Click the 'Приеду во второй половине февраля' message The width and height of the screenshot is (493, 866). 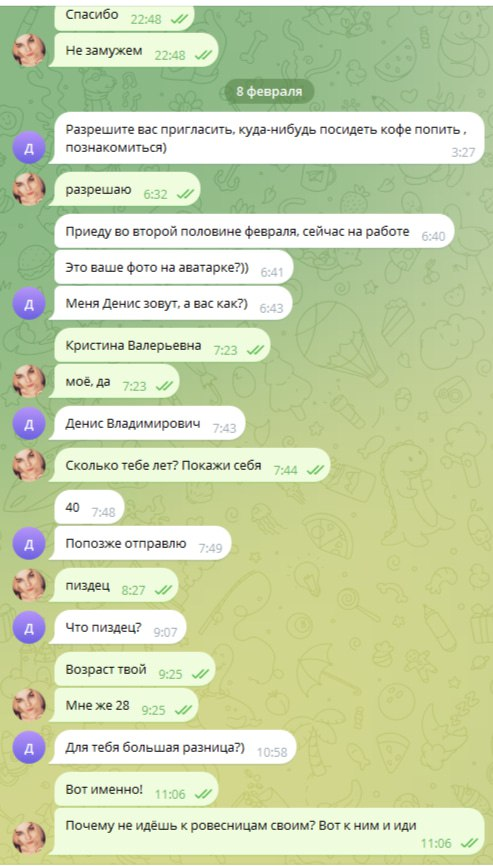click(x=254, y=231)
